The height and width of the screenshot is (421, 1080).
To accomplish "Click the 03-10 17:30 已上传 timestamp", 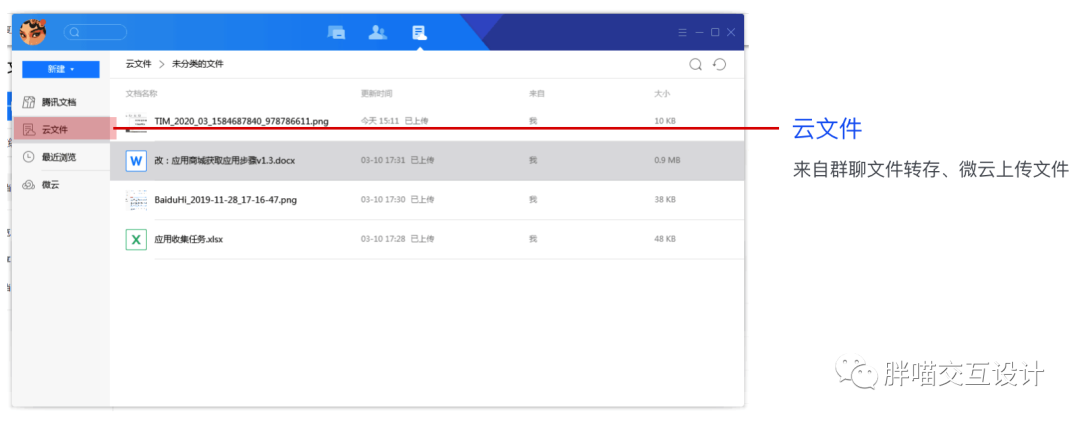I will point(397,200).
